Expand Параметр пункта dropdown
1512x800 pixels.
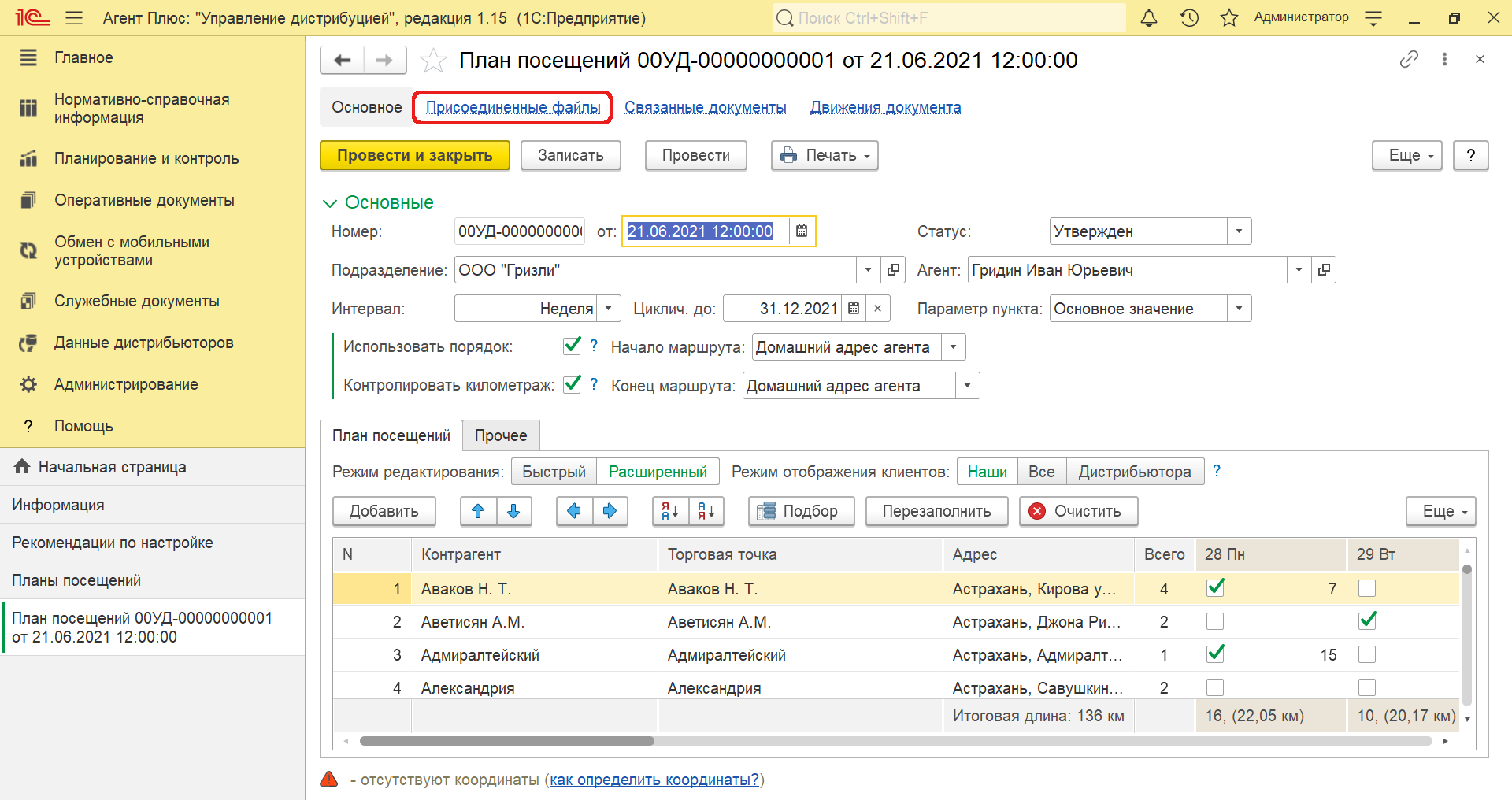pyautogui.click(x=1239, y=309)
